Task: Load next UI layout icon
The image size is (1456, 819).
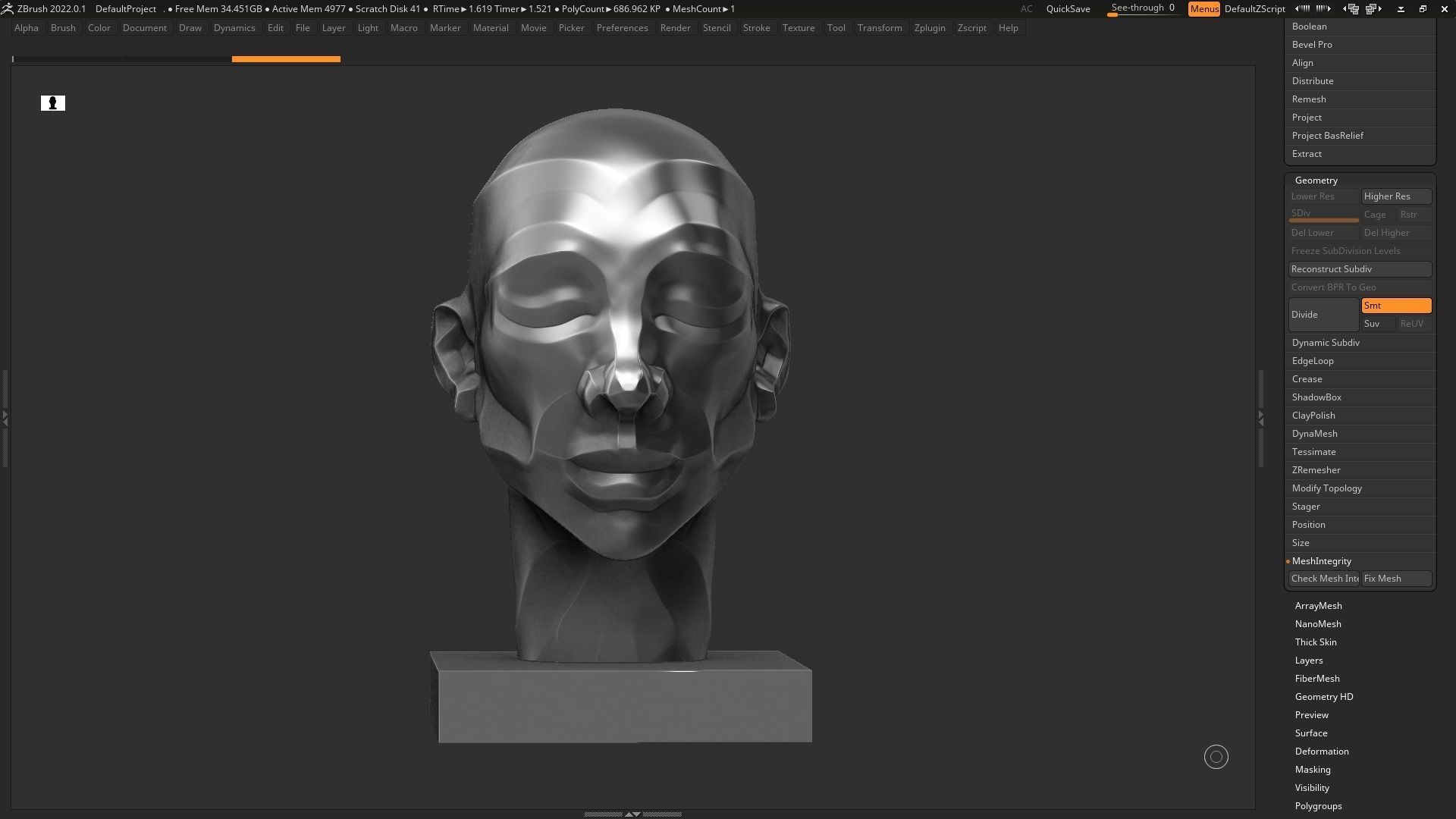Action: [1373, 9]
